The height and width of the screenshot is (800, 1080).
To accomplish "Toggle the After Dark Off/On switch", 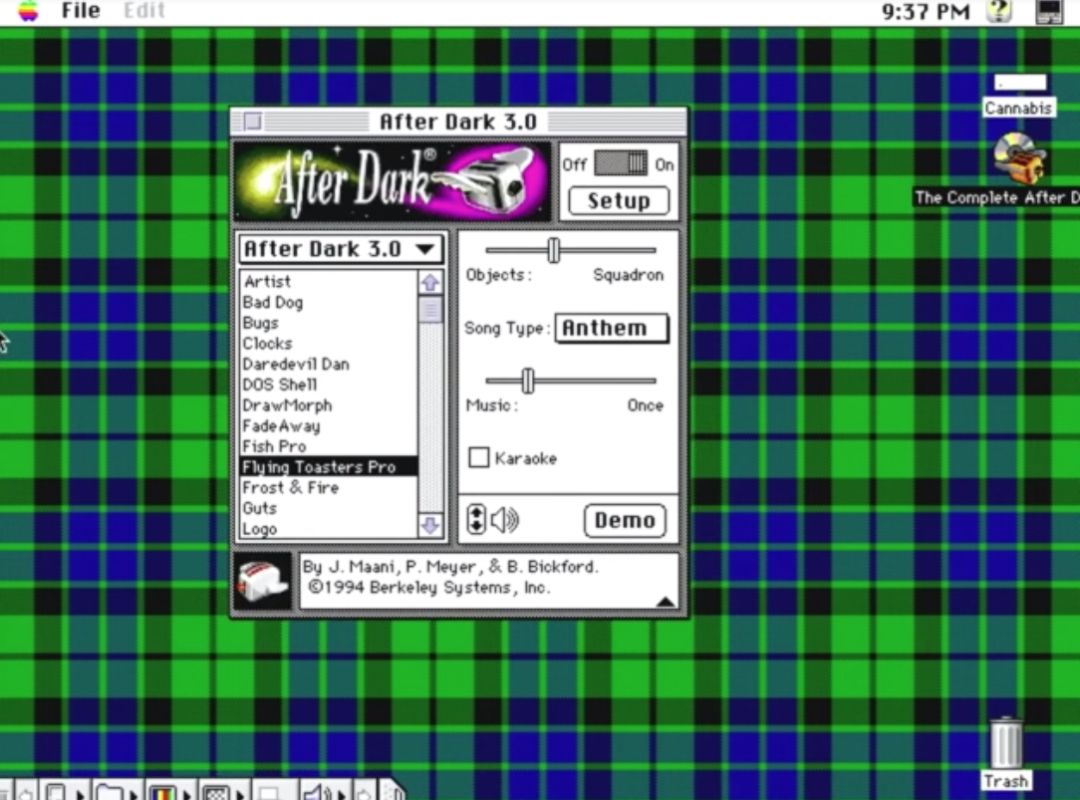I will tap(621, 164).
